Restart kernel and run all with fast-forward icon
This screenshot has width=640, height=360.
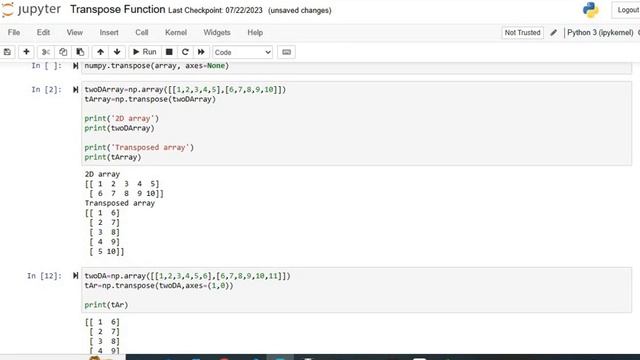tap(201, 52)
